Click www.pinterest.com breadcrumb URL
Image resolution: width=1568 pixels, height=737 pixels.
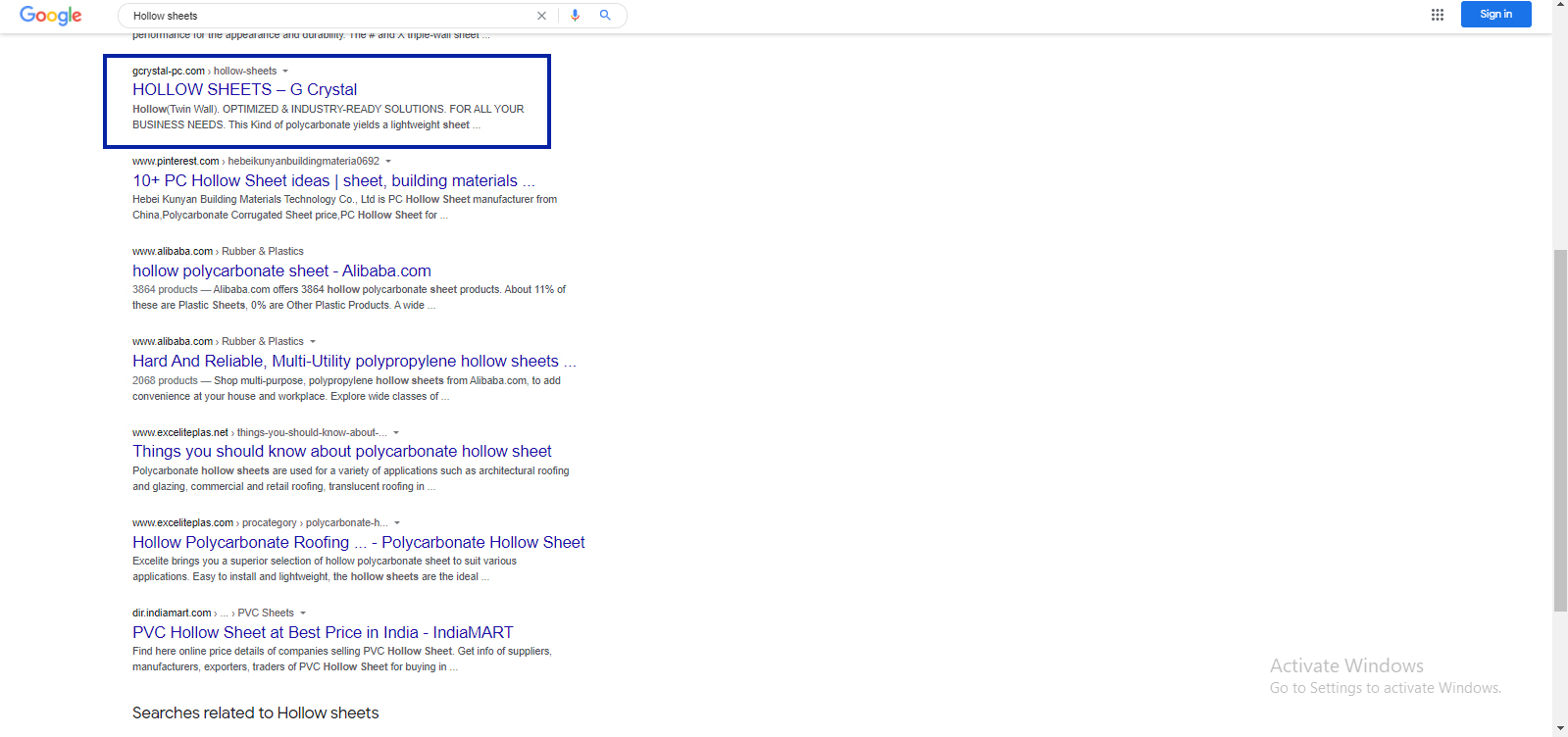(256, 161)
